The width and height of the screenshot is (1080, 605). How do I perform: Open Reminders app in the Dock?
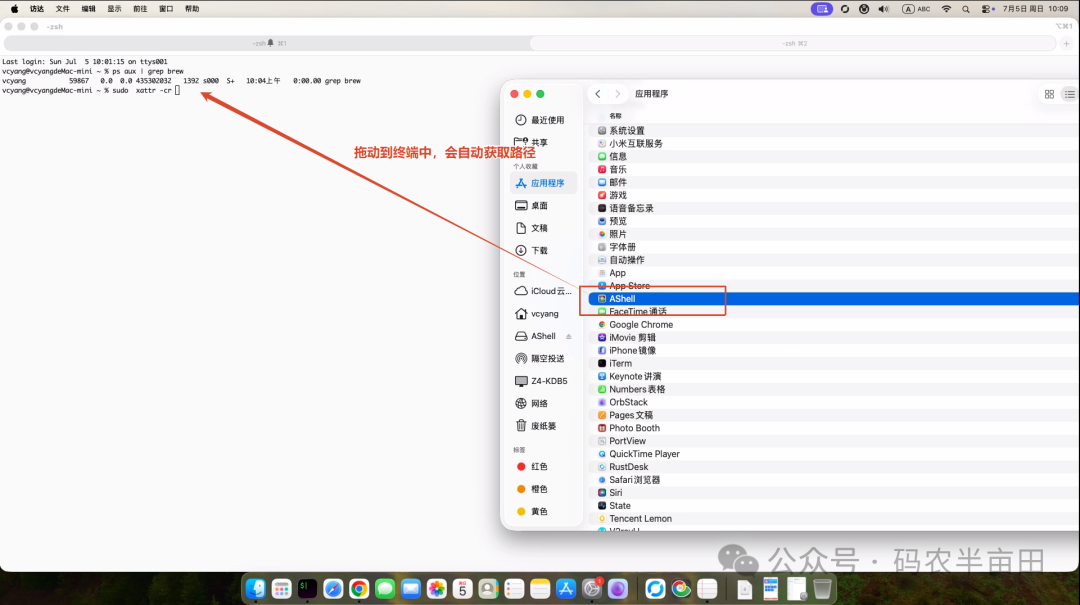515,588
